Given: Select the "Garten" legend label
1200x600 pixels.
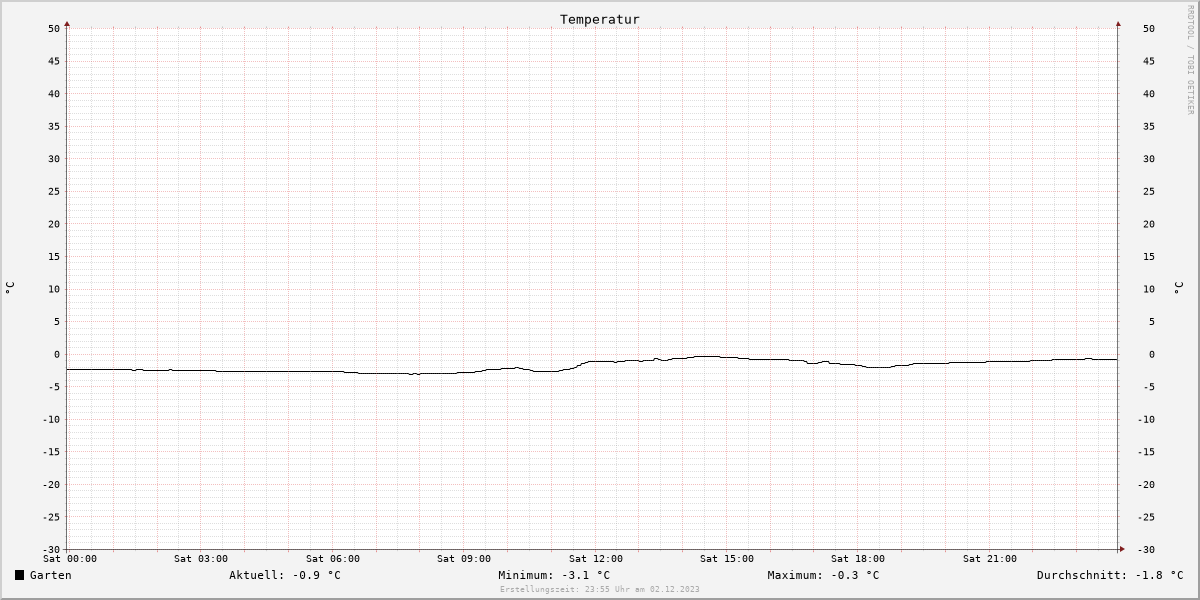Looking at the screenshot, I should tap(50, 575).
